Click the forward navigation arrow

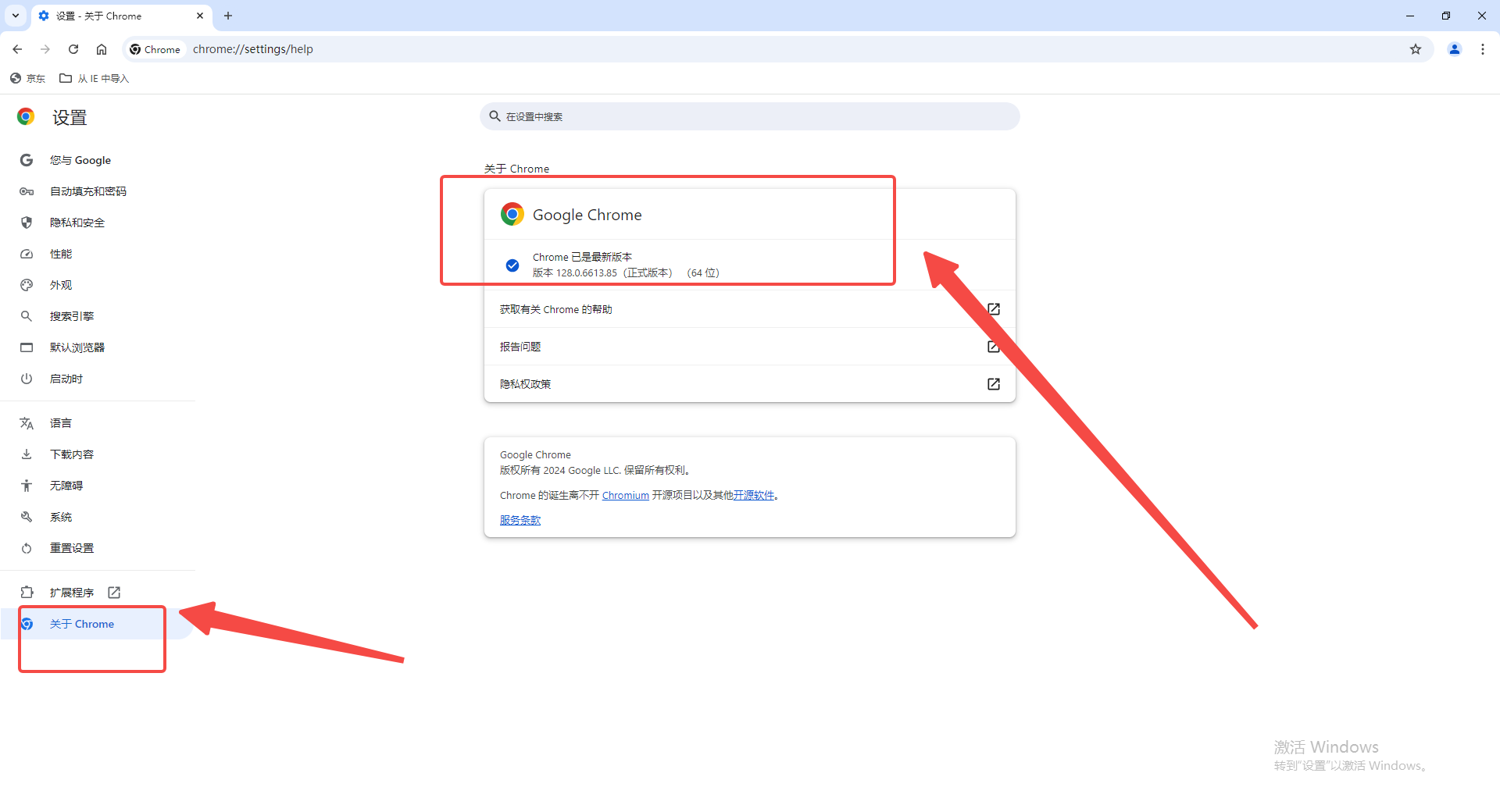tap(45, 49)
